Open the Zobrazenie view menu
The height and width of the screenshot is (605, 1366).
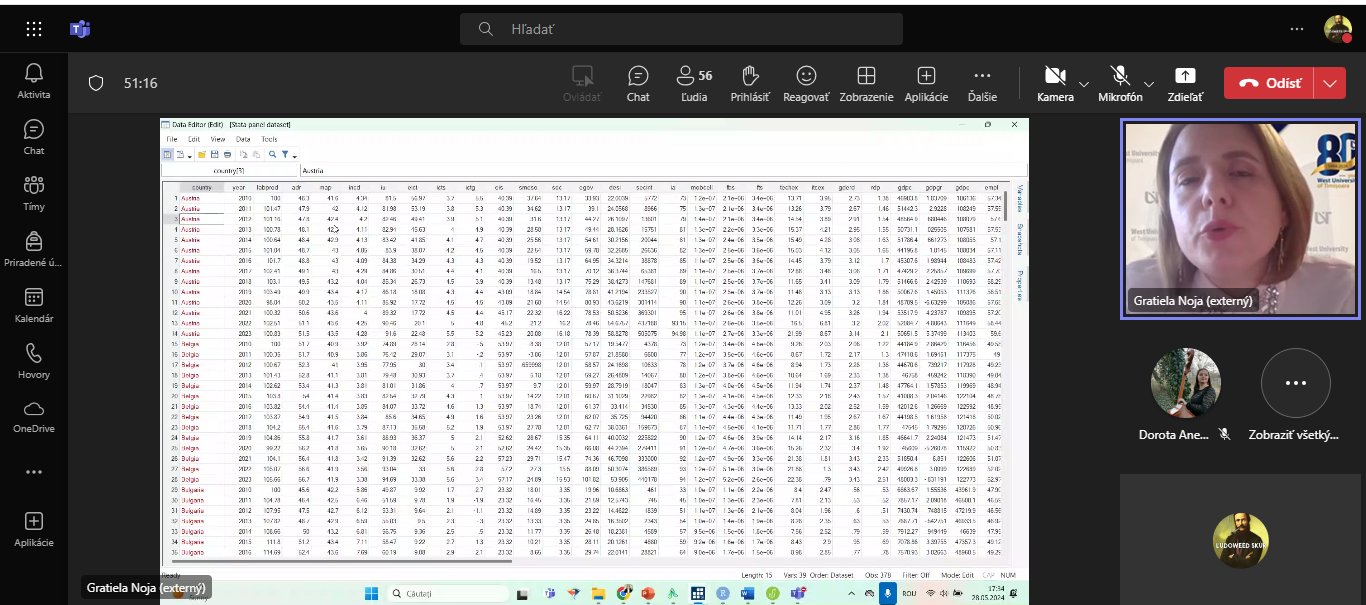pyautogui.click(x=866, y=83)
